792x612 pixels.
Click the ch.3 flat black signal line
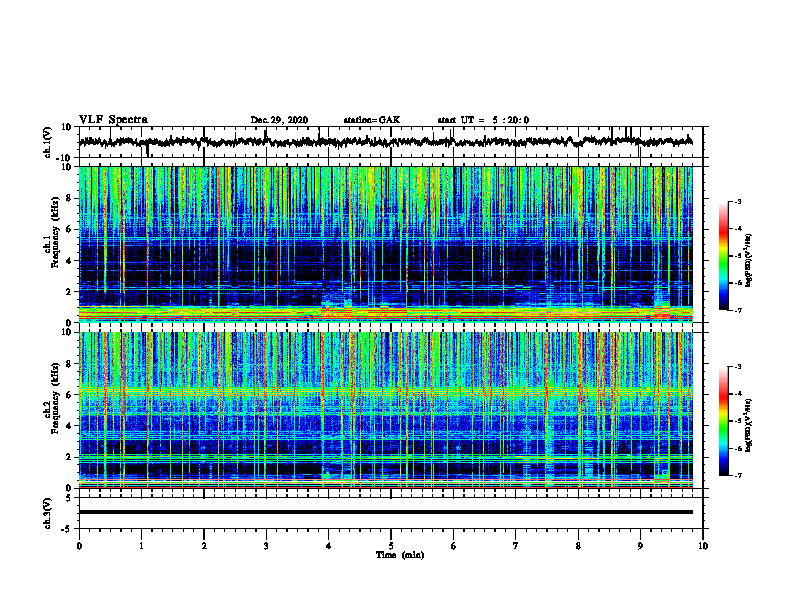386,512
